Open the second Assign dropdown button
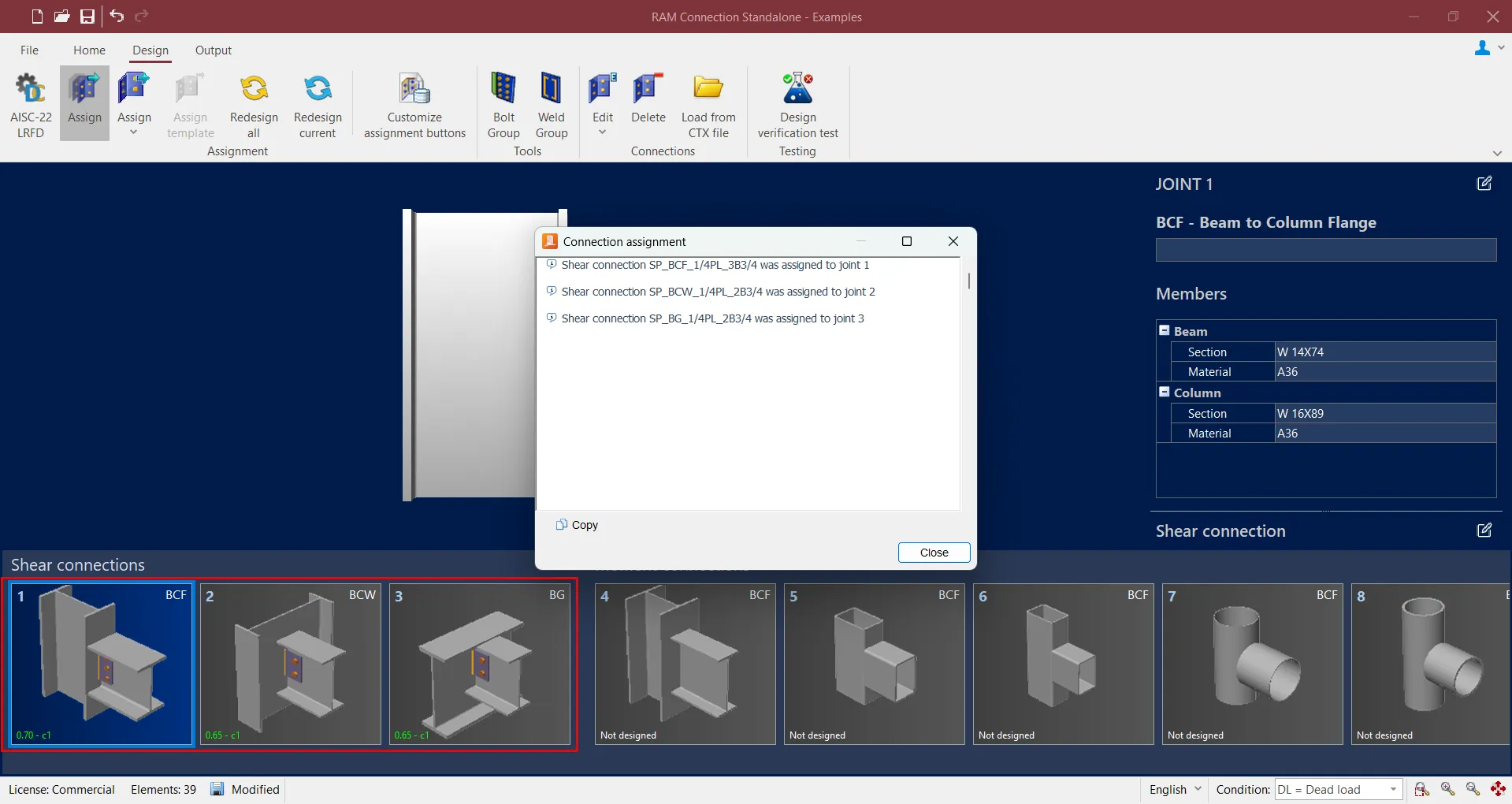 click(134, 106)
